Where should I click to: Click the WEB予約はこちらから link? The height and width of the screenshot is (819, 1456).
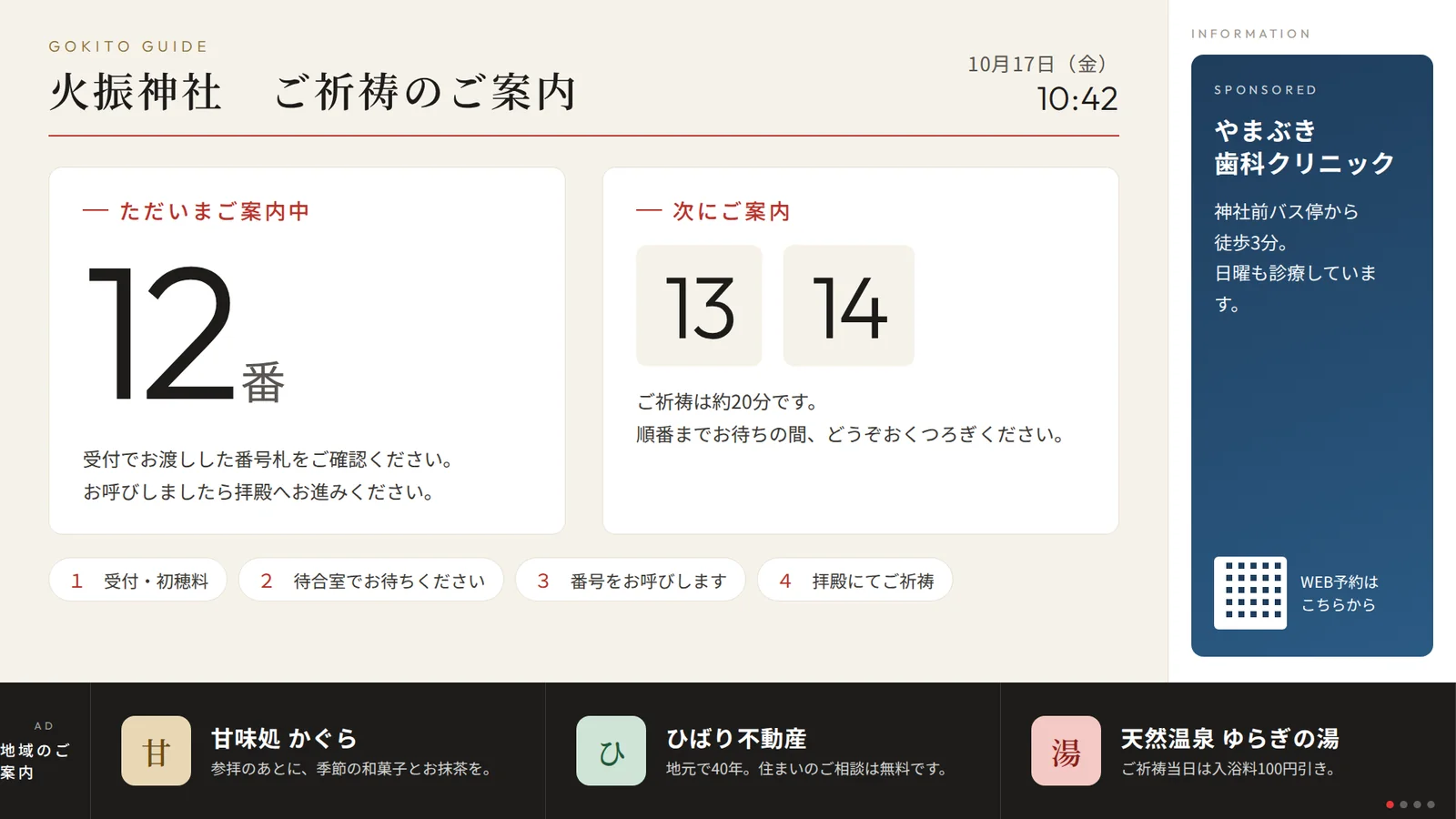[x=1339, y=593]
